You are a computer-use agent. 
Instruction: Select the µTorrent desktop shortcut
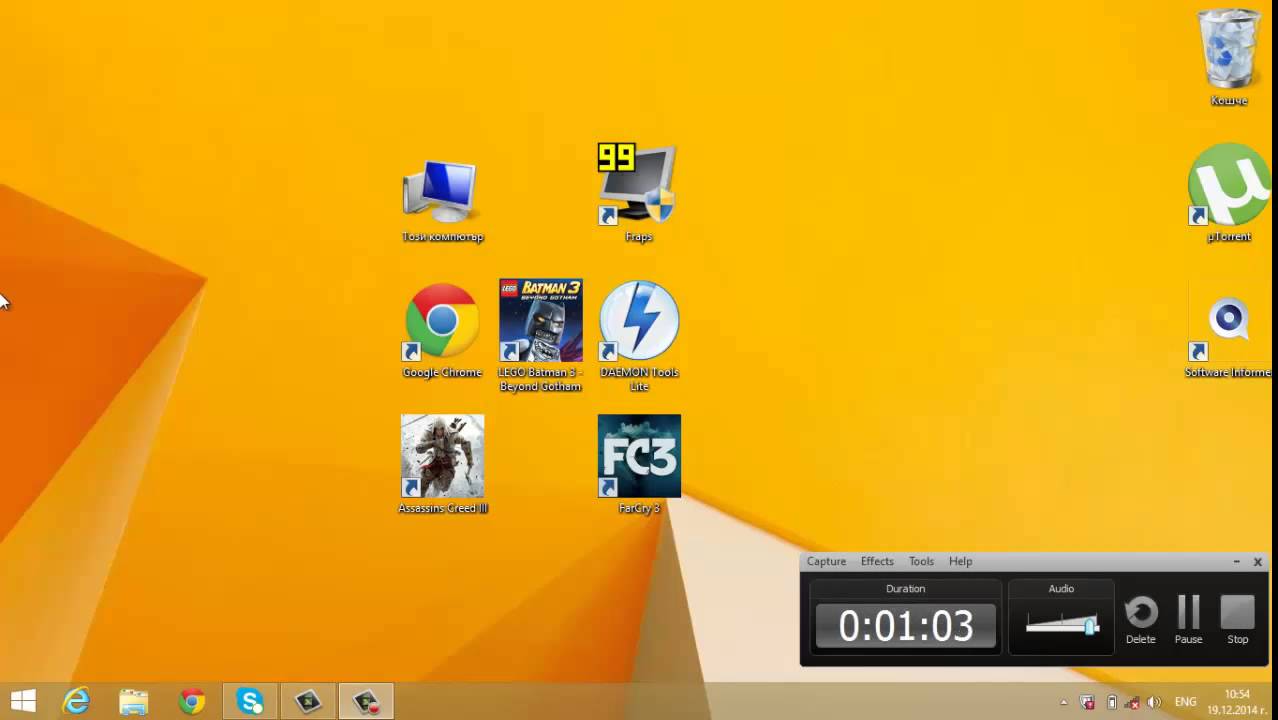1229,192
